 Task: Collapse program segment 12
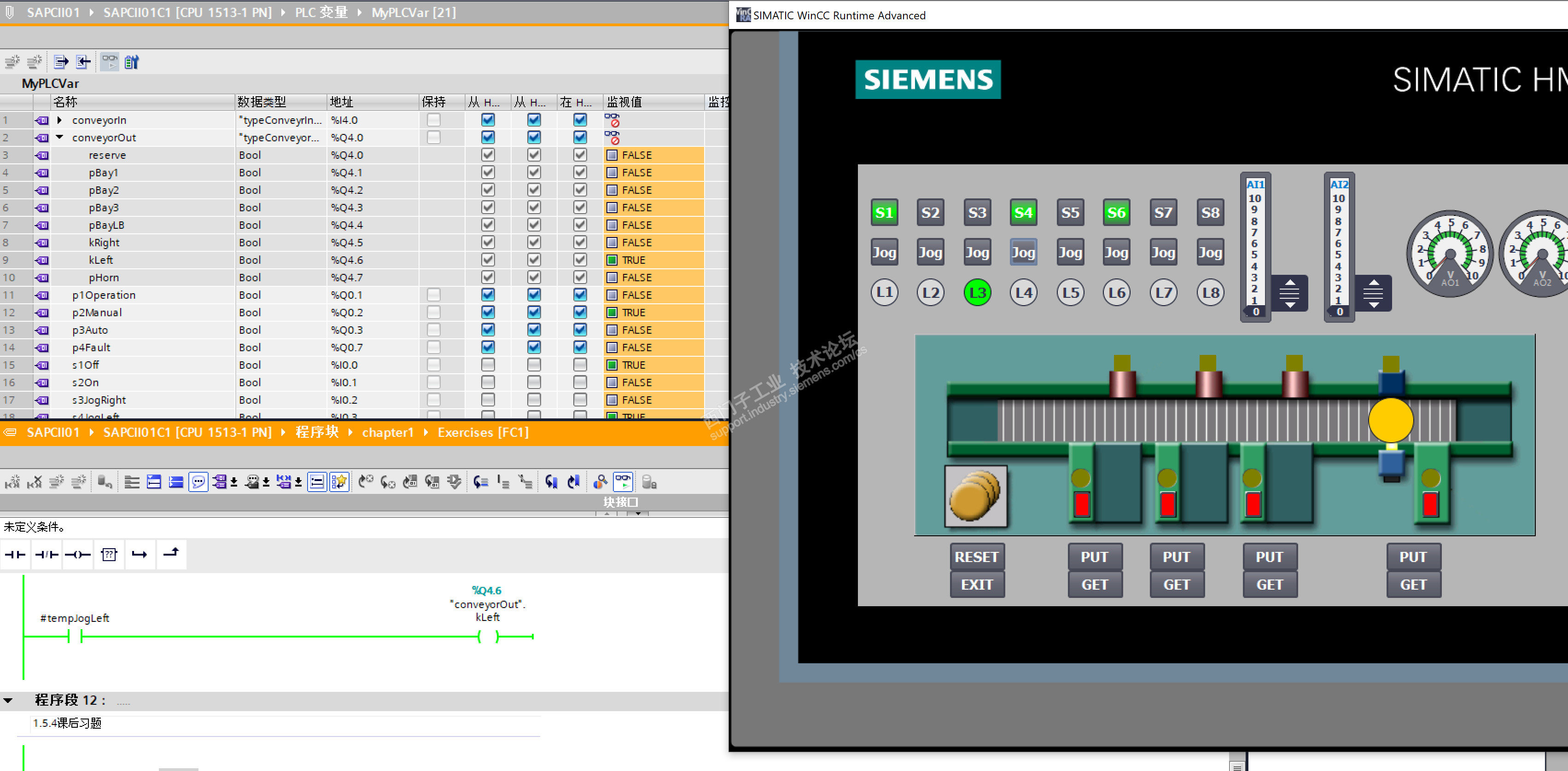pyautogui.click(x=8, y=701)
